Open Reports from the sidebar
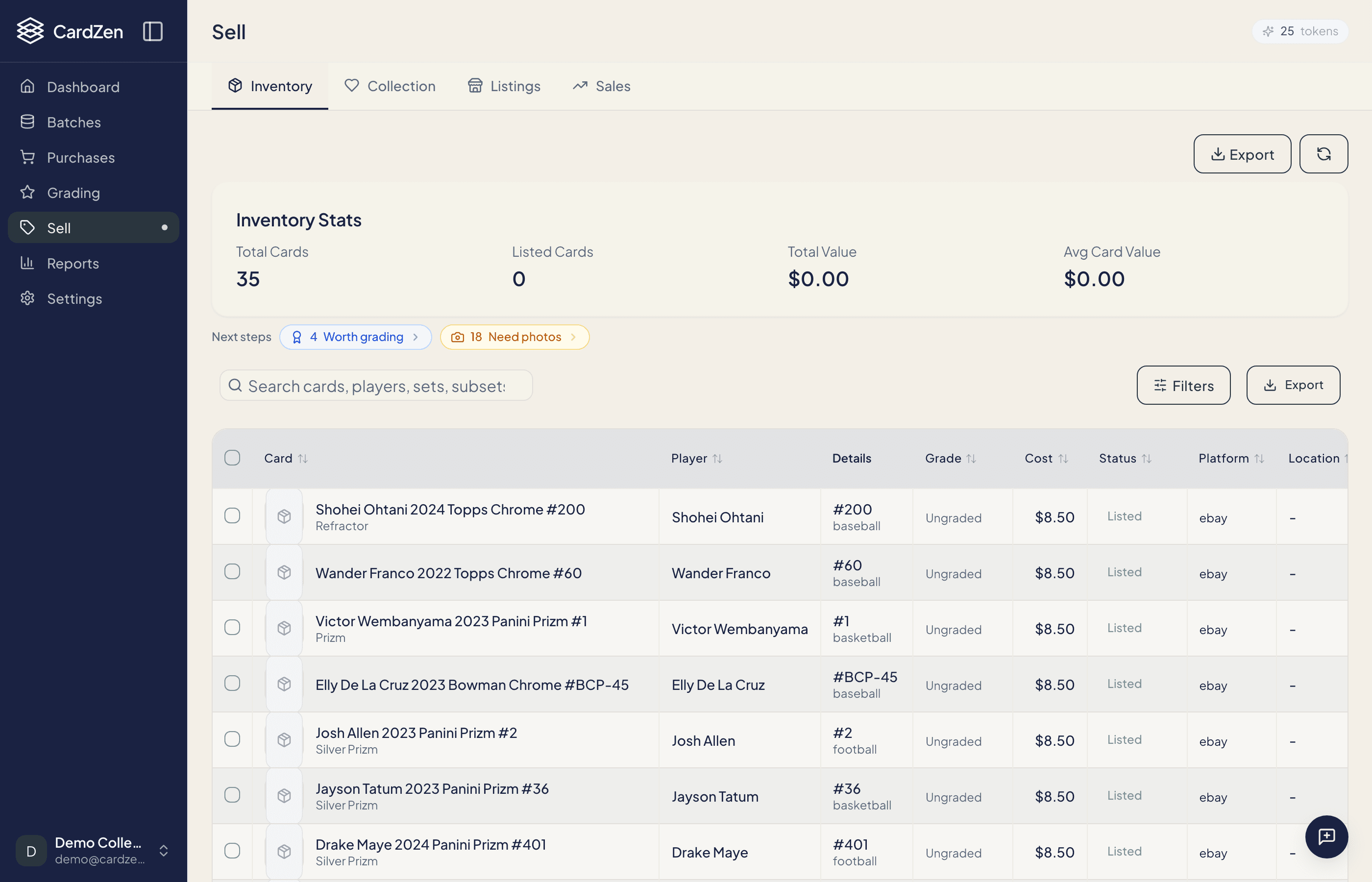The image size is (1372, 882). [73, 263]
